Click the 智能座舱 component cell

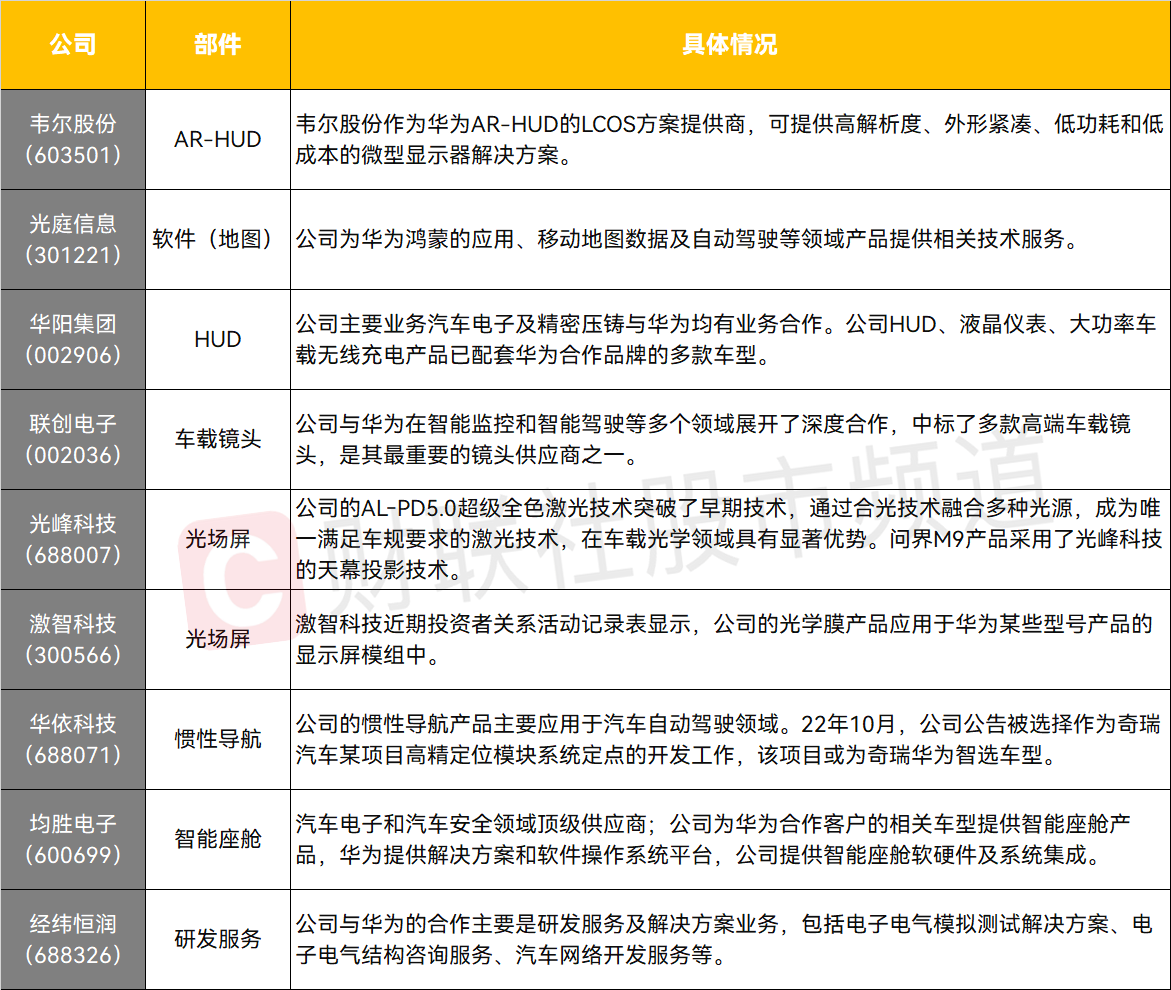218,840
